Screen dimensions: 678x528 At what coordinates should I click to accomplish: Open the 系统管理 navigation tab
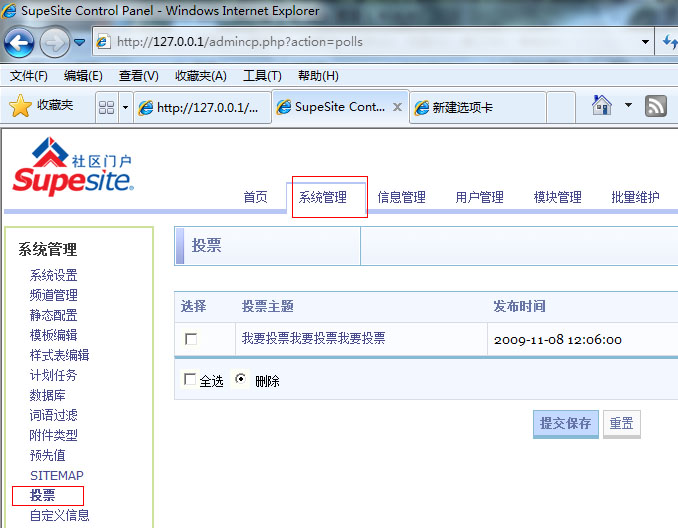coord(323,197)
